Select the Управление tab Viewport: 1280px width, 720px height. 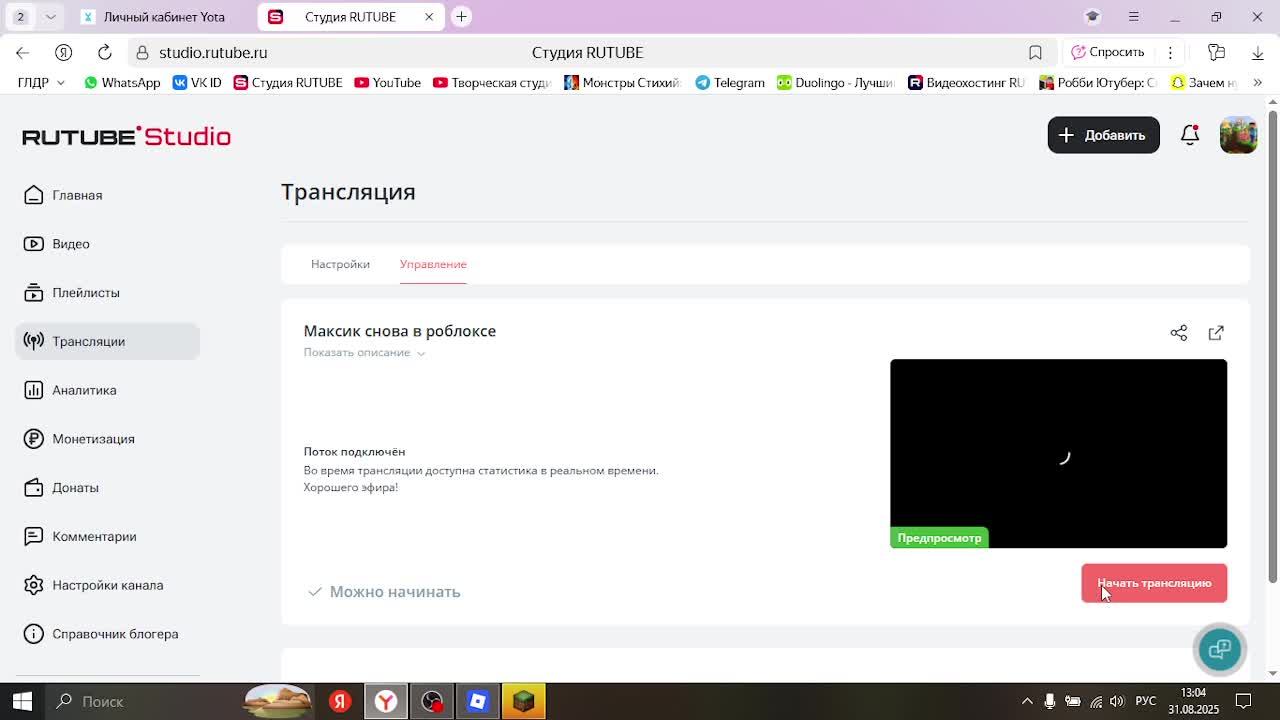pyautogui.click(x=433, y=264)
